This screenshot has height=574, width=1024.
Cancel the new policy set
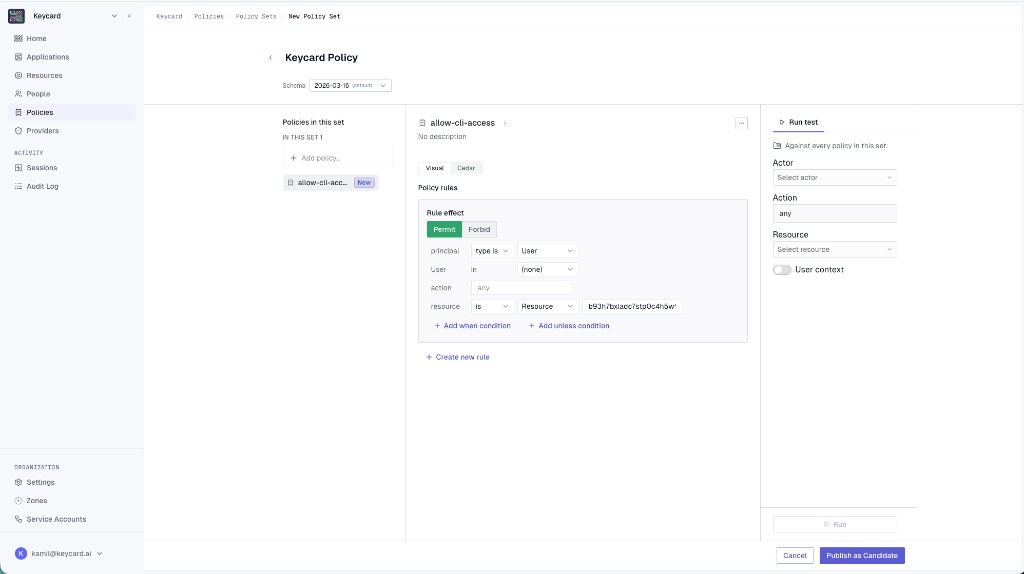(795, 556)
